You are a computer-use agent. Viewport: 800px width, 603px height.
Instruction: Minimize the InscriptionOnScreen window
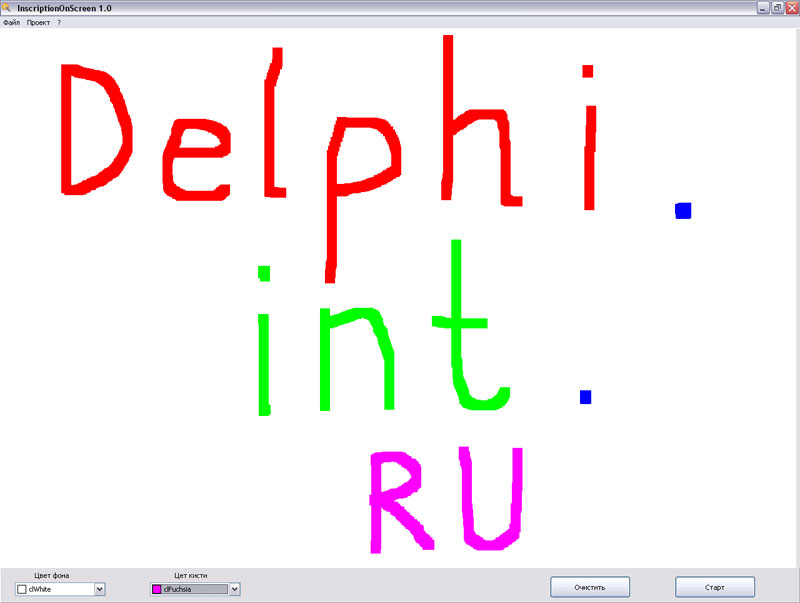(x=763, y=8)
